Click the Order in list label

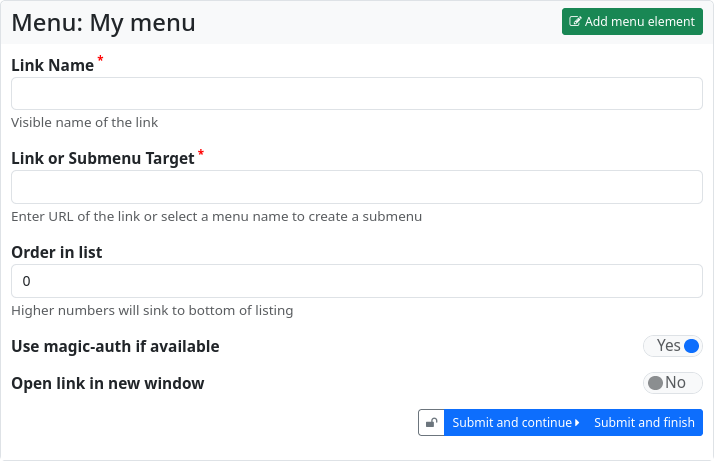coord(57,252)
